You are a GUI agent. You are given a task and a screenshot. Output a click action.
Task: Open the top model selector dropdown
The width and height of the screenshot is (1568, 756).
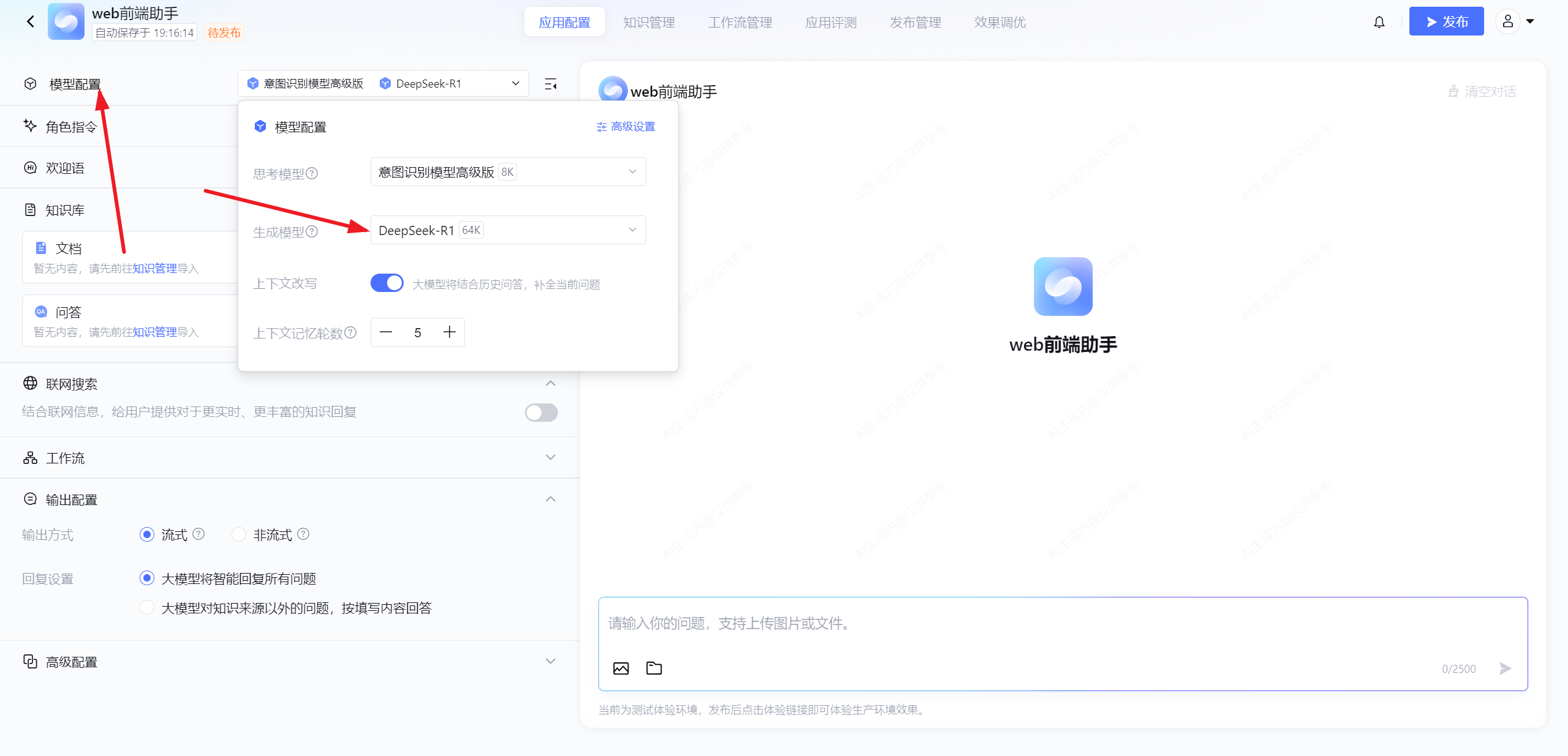(x=383, y=83)
